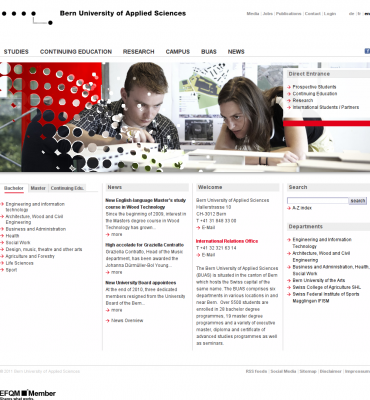Read more on University Board news
This screenshot has width=370, height=400.
pos(117,310)
